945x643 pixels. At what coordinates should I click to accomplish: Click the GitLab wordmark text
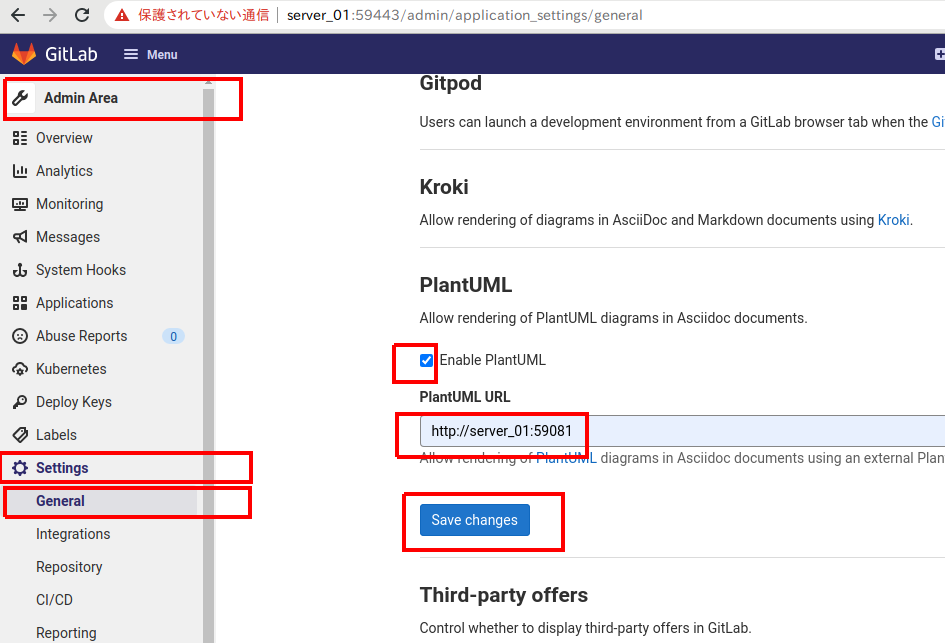pos(71,54)
